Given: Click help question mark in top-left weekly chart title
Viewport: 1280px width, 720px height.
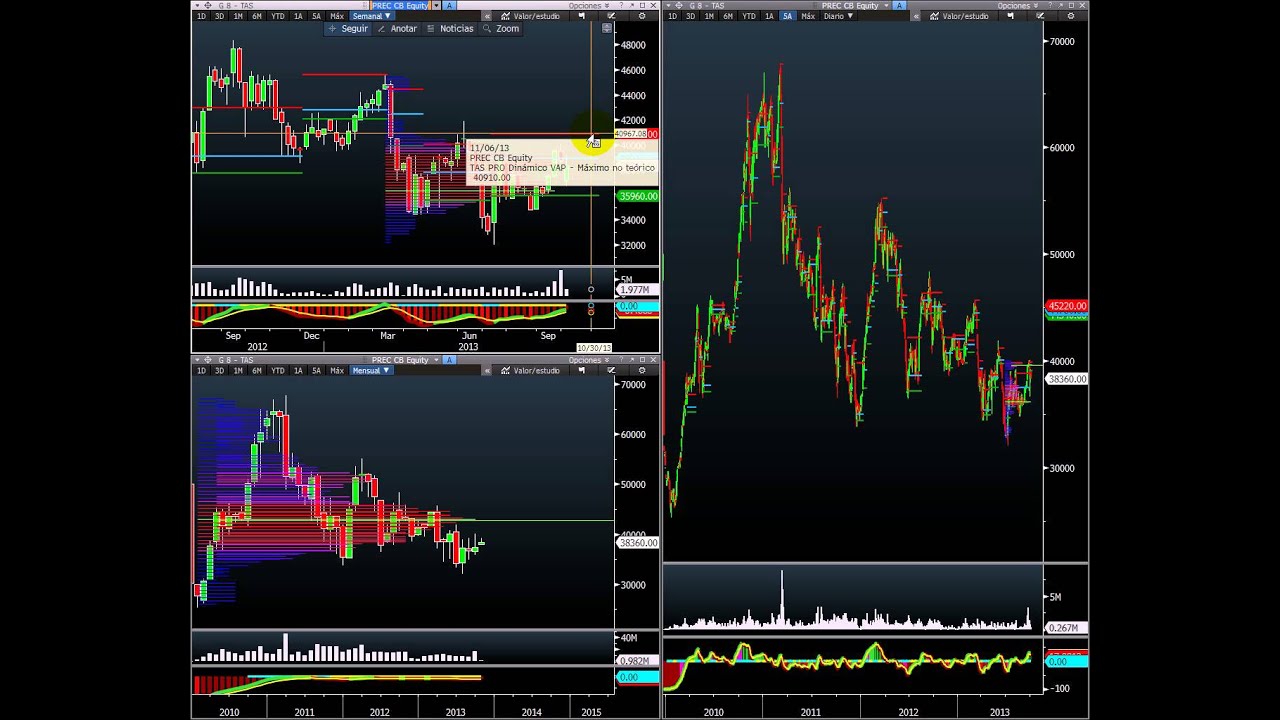Looking at the screenshot, I should [621, 6].
